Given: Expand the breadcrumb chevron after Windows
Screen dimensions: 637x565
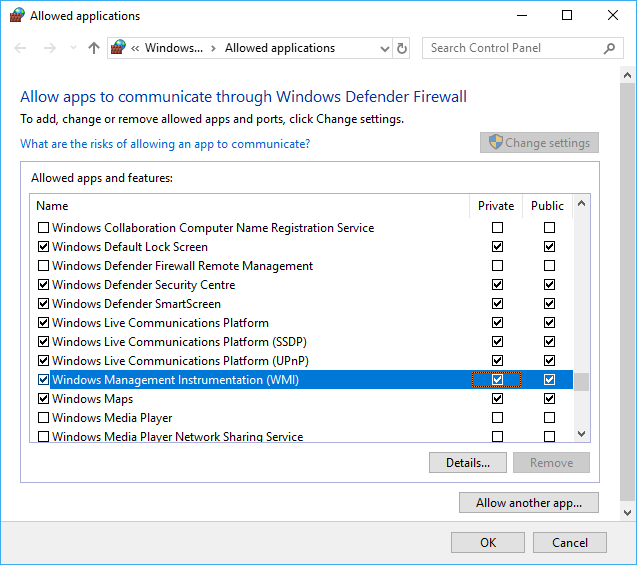Looking at the screenshot, I should 213,48.
